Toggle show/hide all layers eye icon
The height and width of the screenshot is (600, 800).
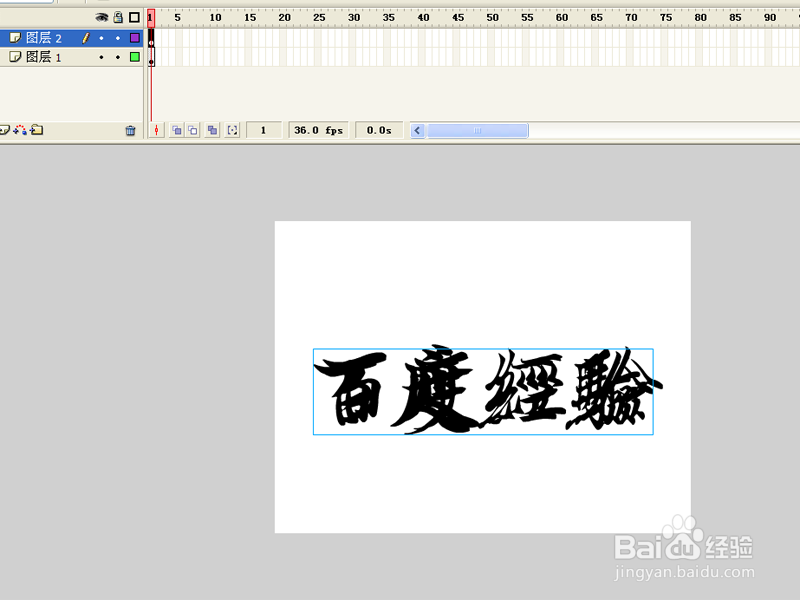pos(102,17)
